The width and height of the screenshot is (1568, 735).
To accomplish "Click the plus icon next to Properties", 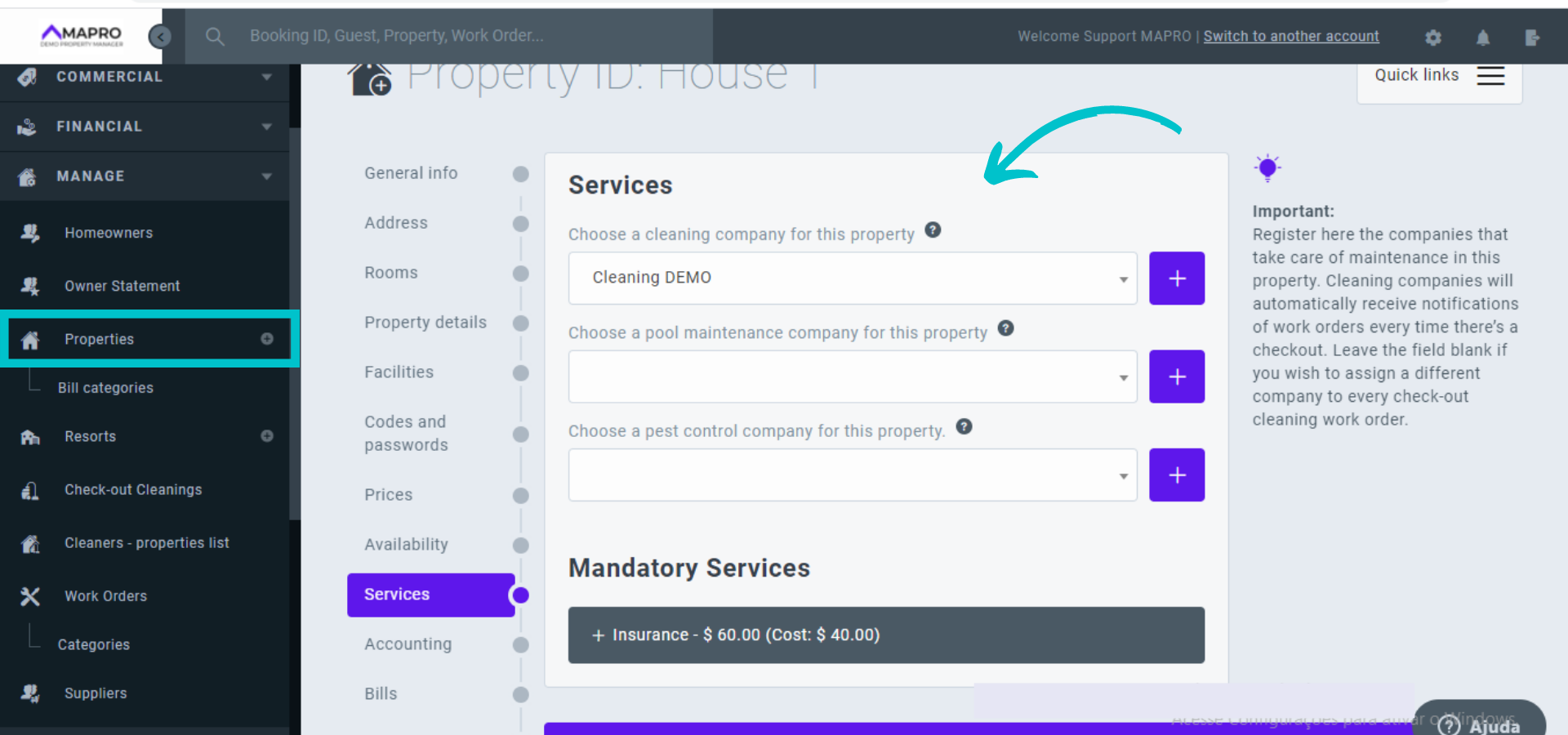I will coord(267,339).
